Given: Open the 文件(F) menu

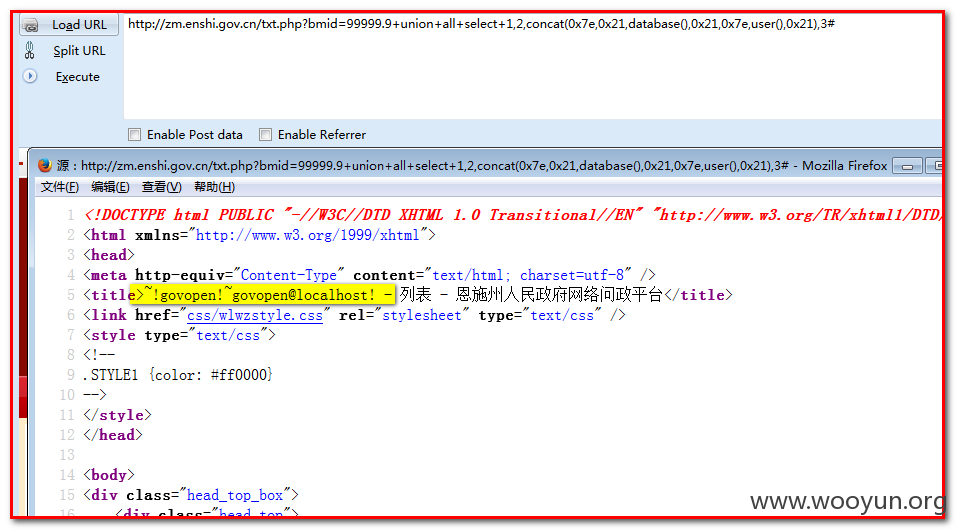Looking at the screenshot, I should click(60, 187).
